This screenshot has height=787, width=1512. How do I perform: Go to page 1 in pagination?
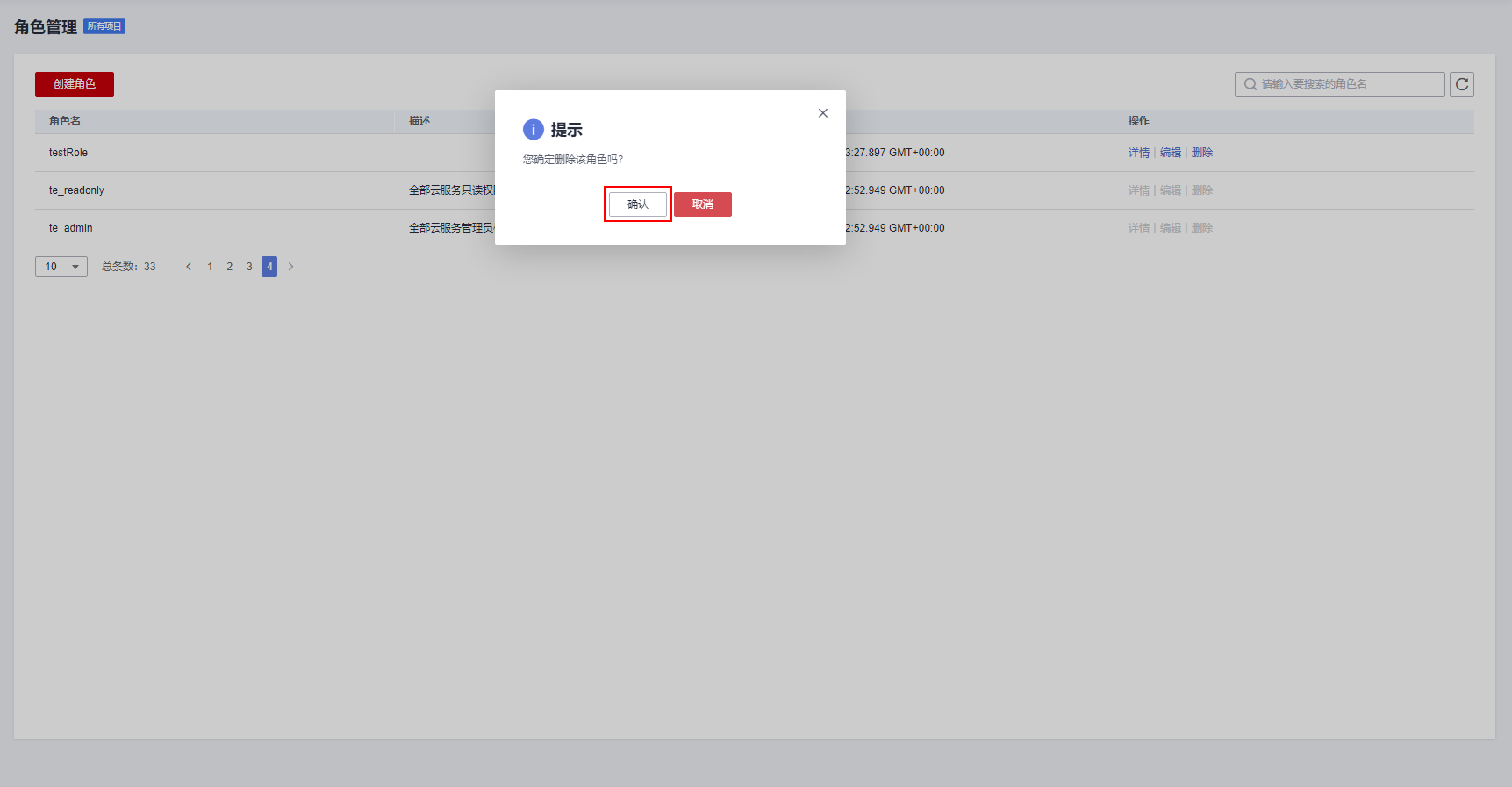[x=210, y=267]
